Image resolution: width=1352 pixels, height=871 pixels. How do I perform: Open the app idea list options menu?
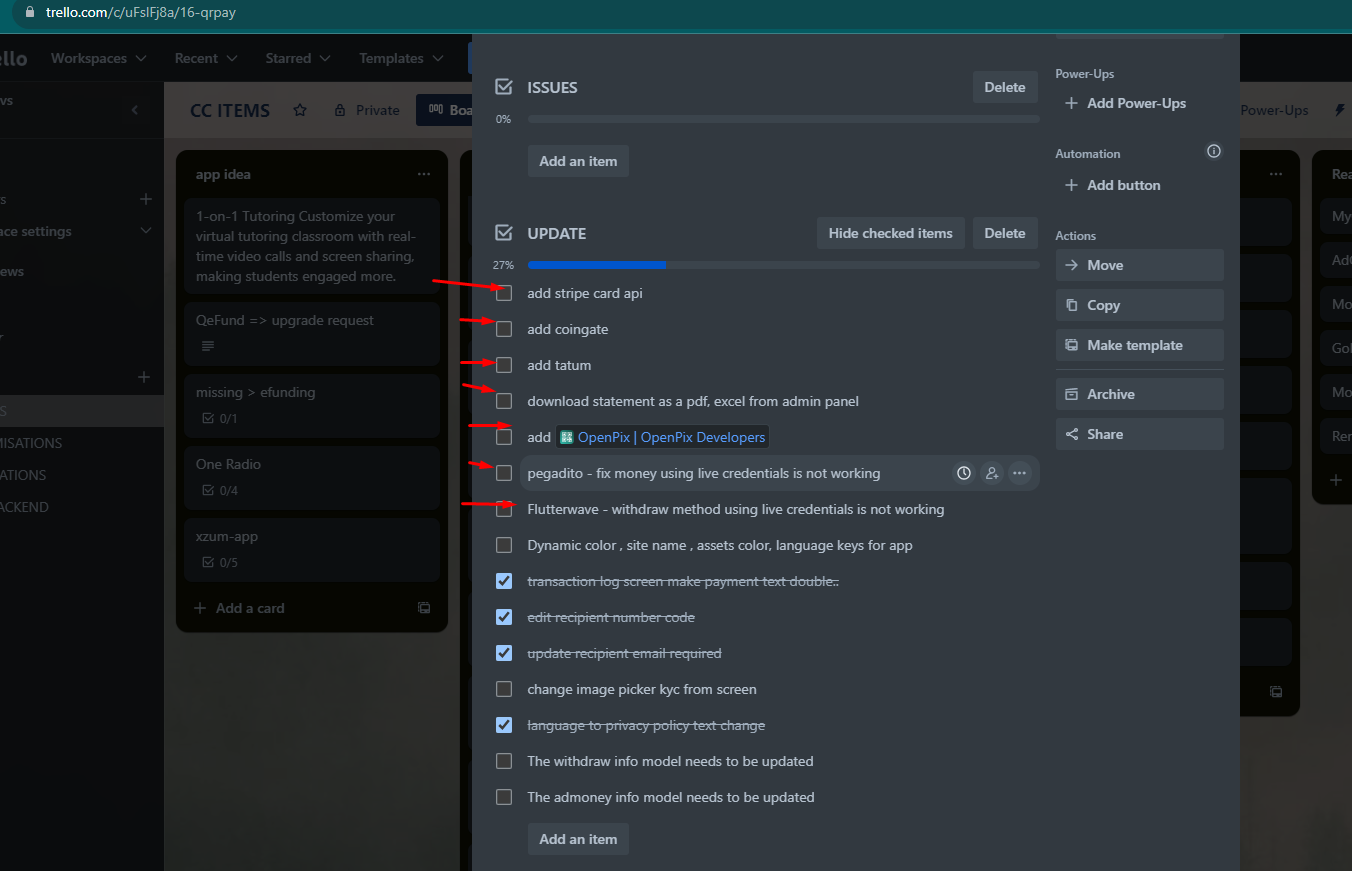(424, 174)
